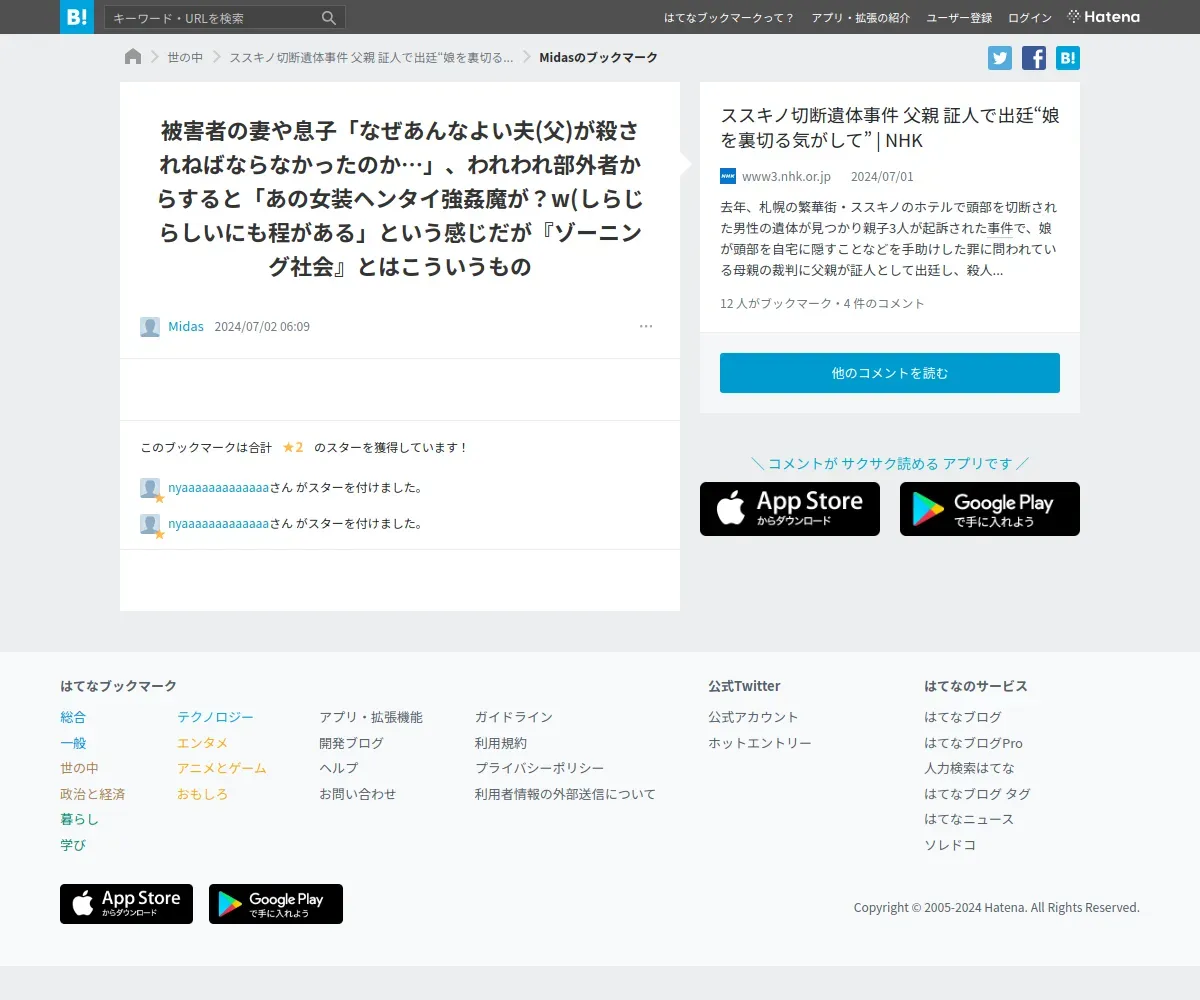Open おもしろ category in footer
This screenshot has width=1200, height=1000.
point(202,794)
